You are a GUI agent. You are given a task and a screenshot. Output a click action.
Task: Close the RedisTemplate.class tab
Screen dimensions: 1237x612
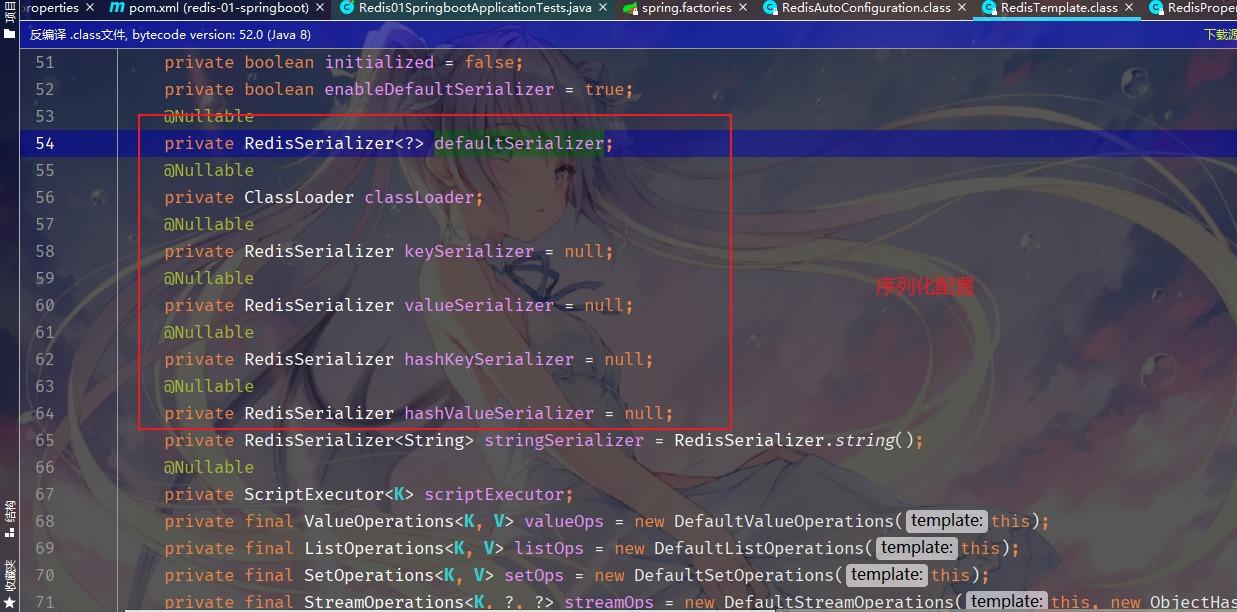point(1131,8)
